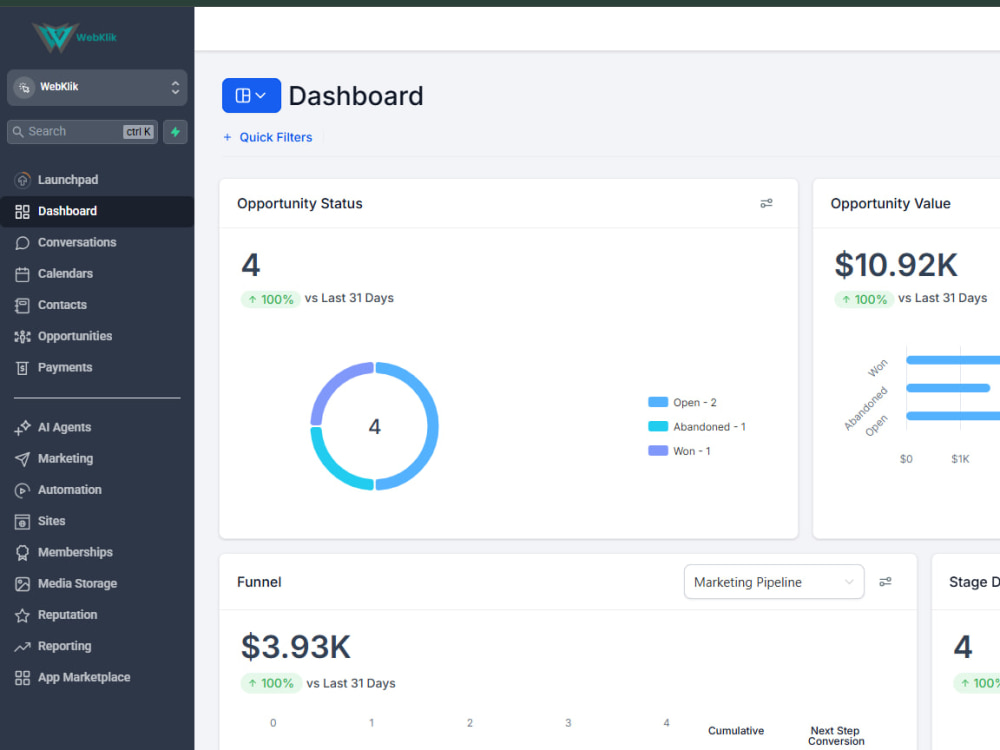Click the Marketing paper plane icon
This screenshot has height=750, width=1000.
tap(22, 459)
